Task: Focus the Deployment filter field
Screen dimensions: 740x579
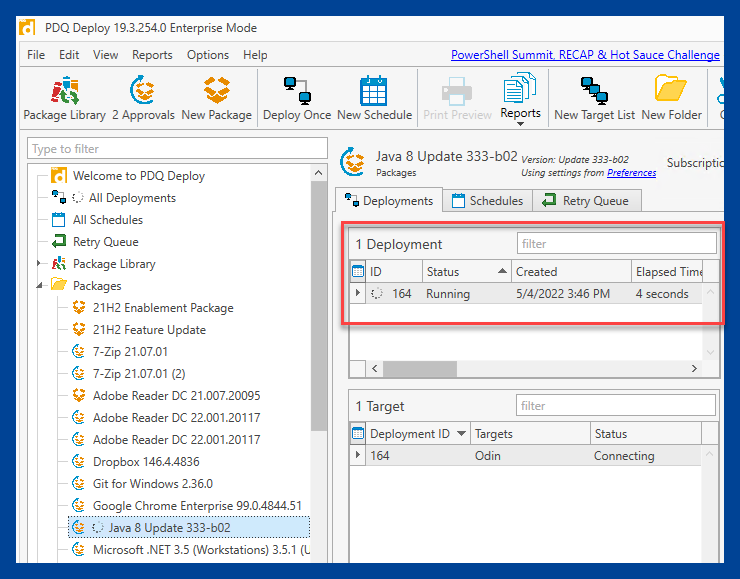Action: (616, 244)
